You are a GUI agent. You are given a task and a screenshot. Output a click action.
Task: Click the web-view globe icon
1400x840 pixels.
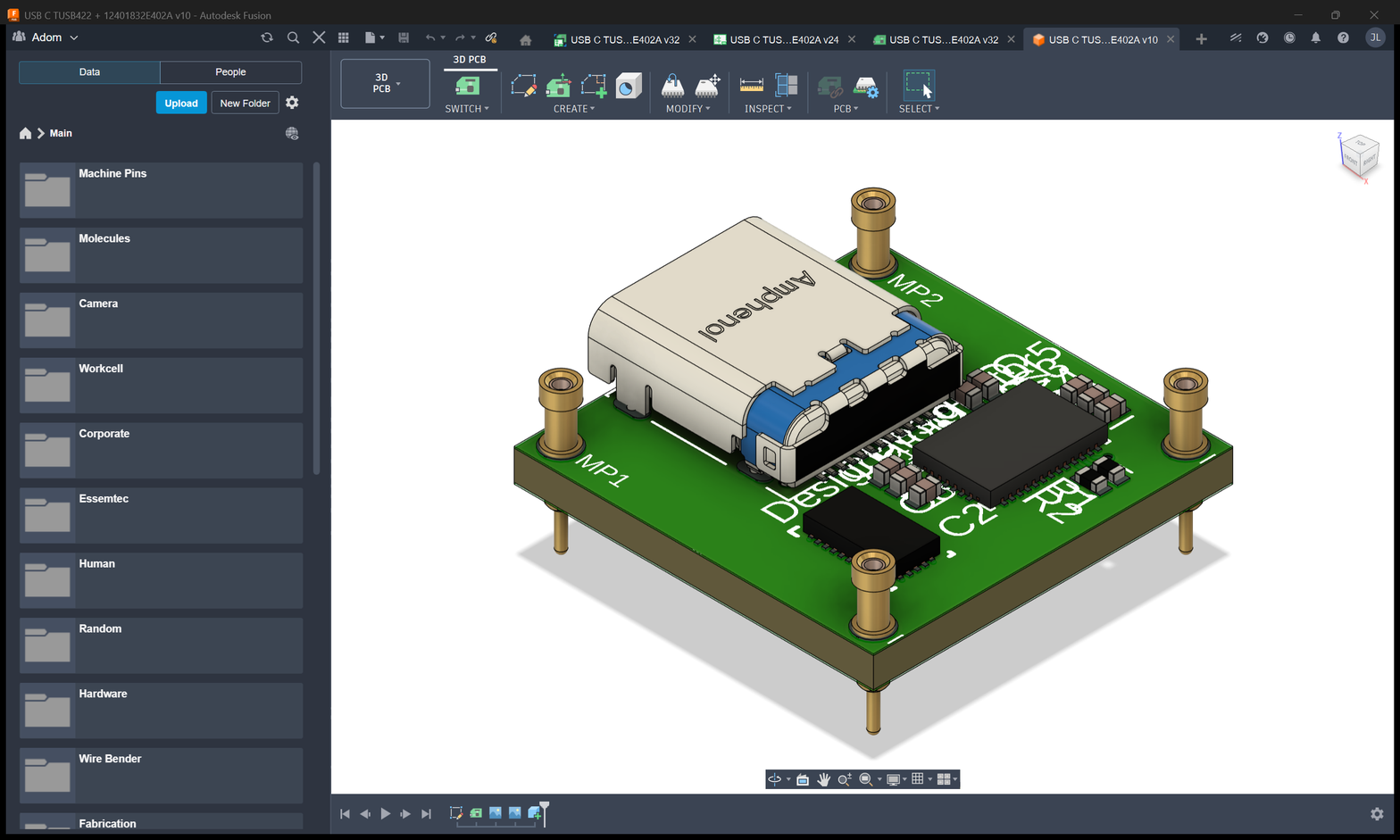(292, 133)
